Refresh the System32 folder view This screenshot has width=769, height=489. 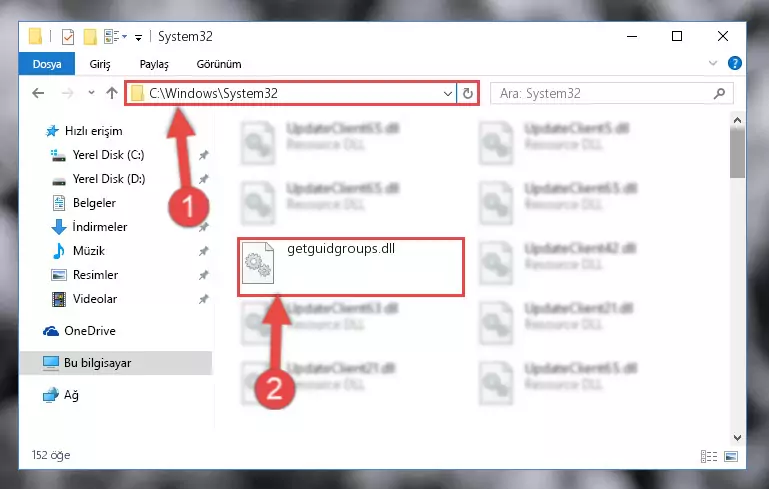[x=468, y=93]
